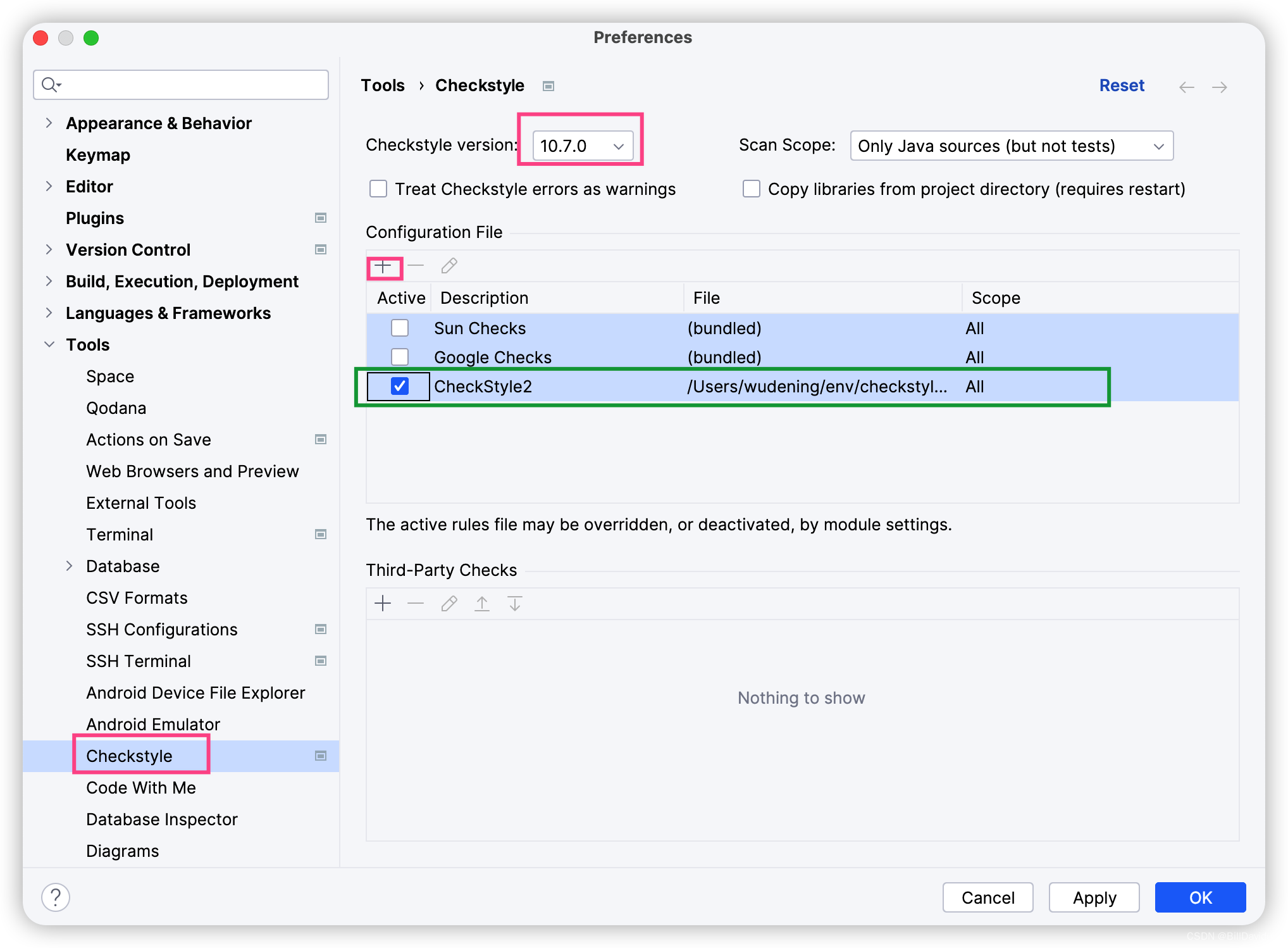The height and width of the screenshot is (948, 1288).
Task: Click the project icon next to SSH Configurations
Action: [321, 630]
